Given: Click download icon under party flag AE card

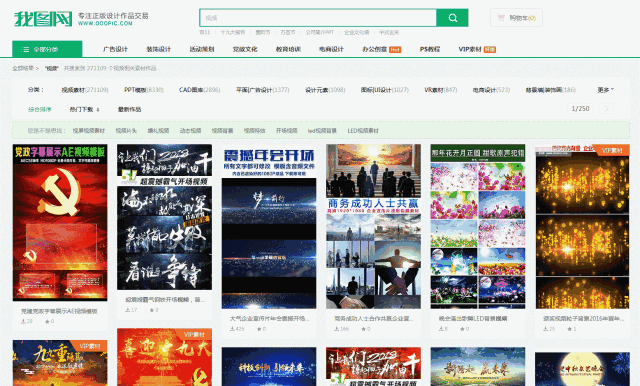Looking at the screenshot, I should tap(23, 321).
